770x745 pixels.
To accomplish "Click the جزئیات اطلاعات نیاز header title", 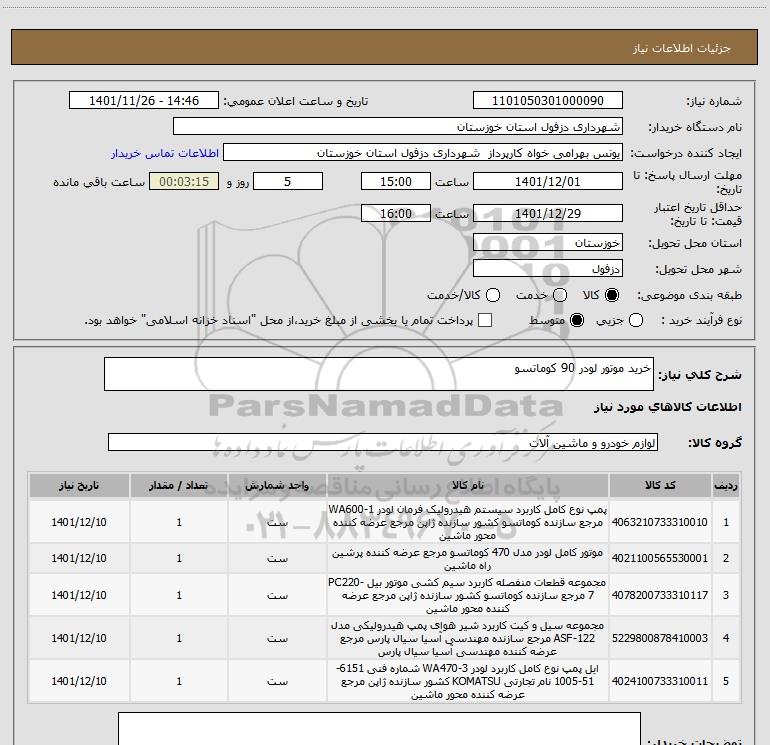I will [681, 48].
